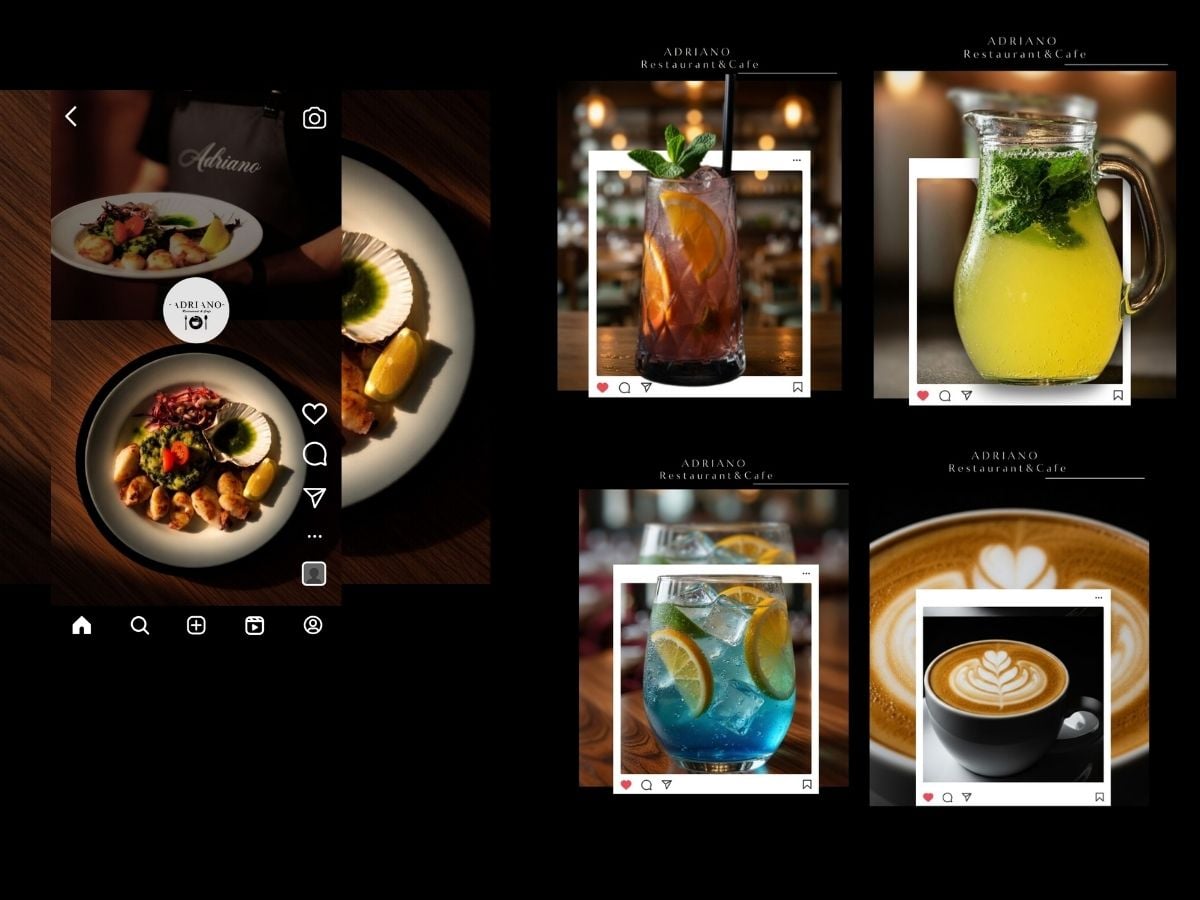Tap share icon under the latte art post

coord(966,797)
